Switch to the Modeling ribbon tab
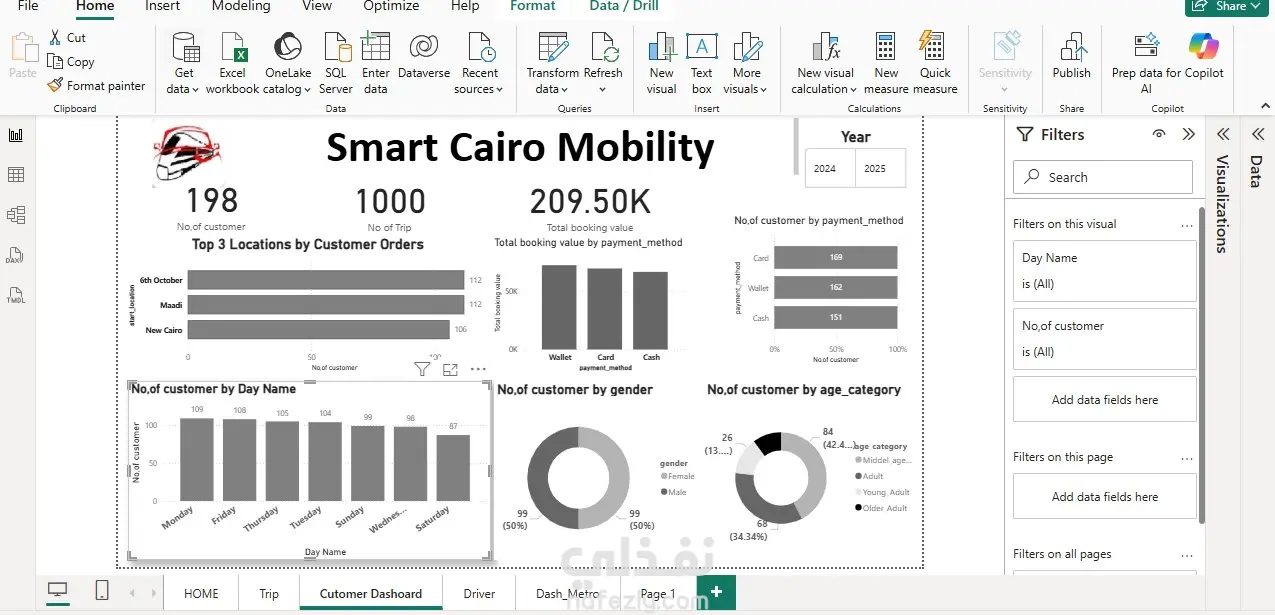This screenshot has height=615, width=1275. 240,6
